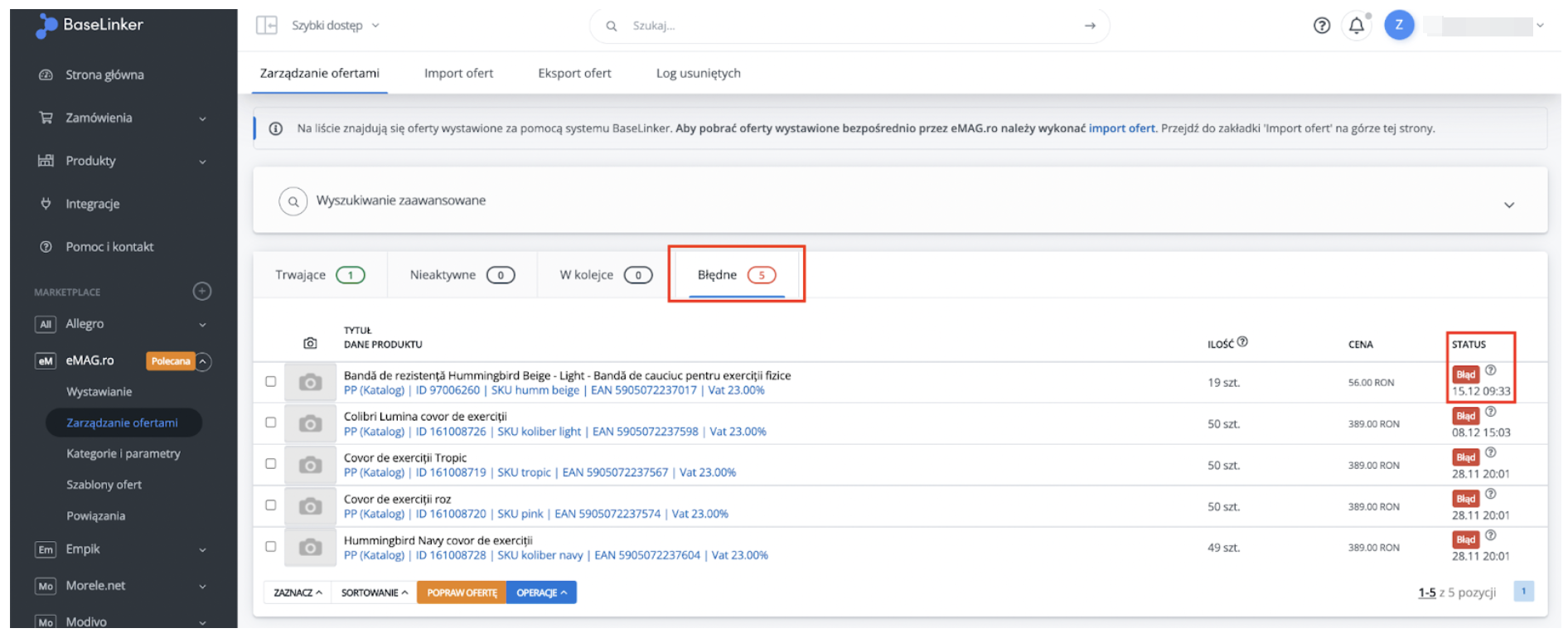The height and width of the screenshot is (638, 1568).
Task: Open the Trwające offers tab
Action: [320, 274]
